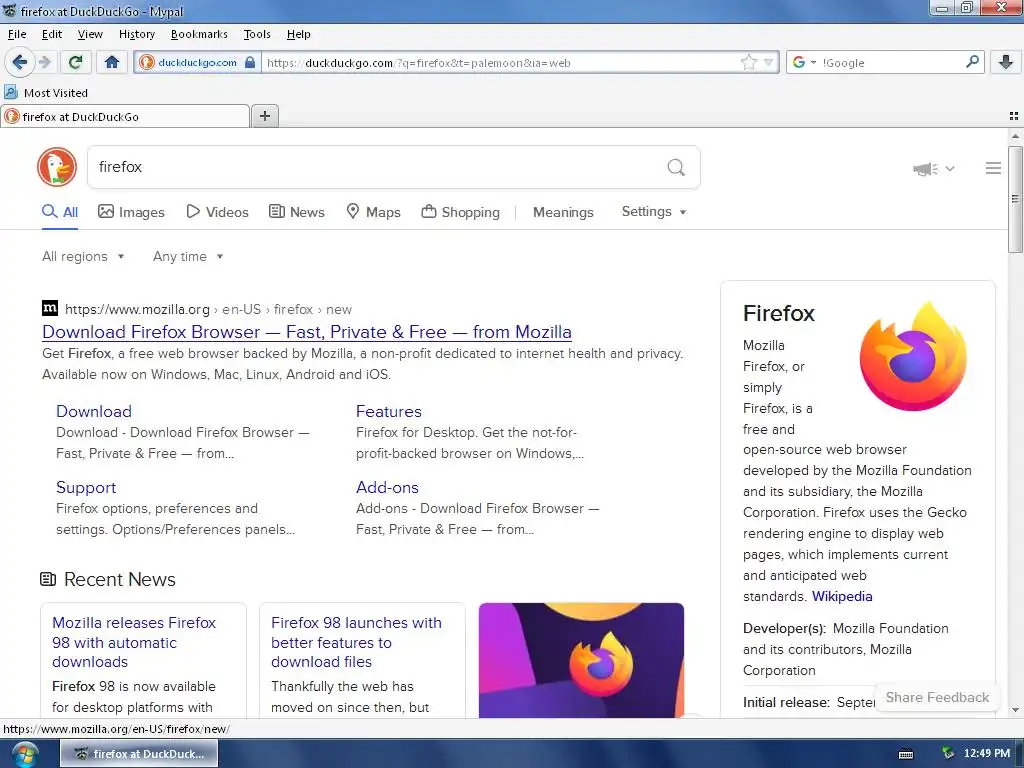Open Download Firefox Browser result link
The width and height of the screenshot is (1024, 768).
tap(307, 332)
